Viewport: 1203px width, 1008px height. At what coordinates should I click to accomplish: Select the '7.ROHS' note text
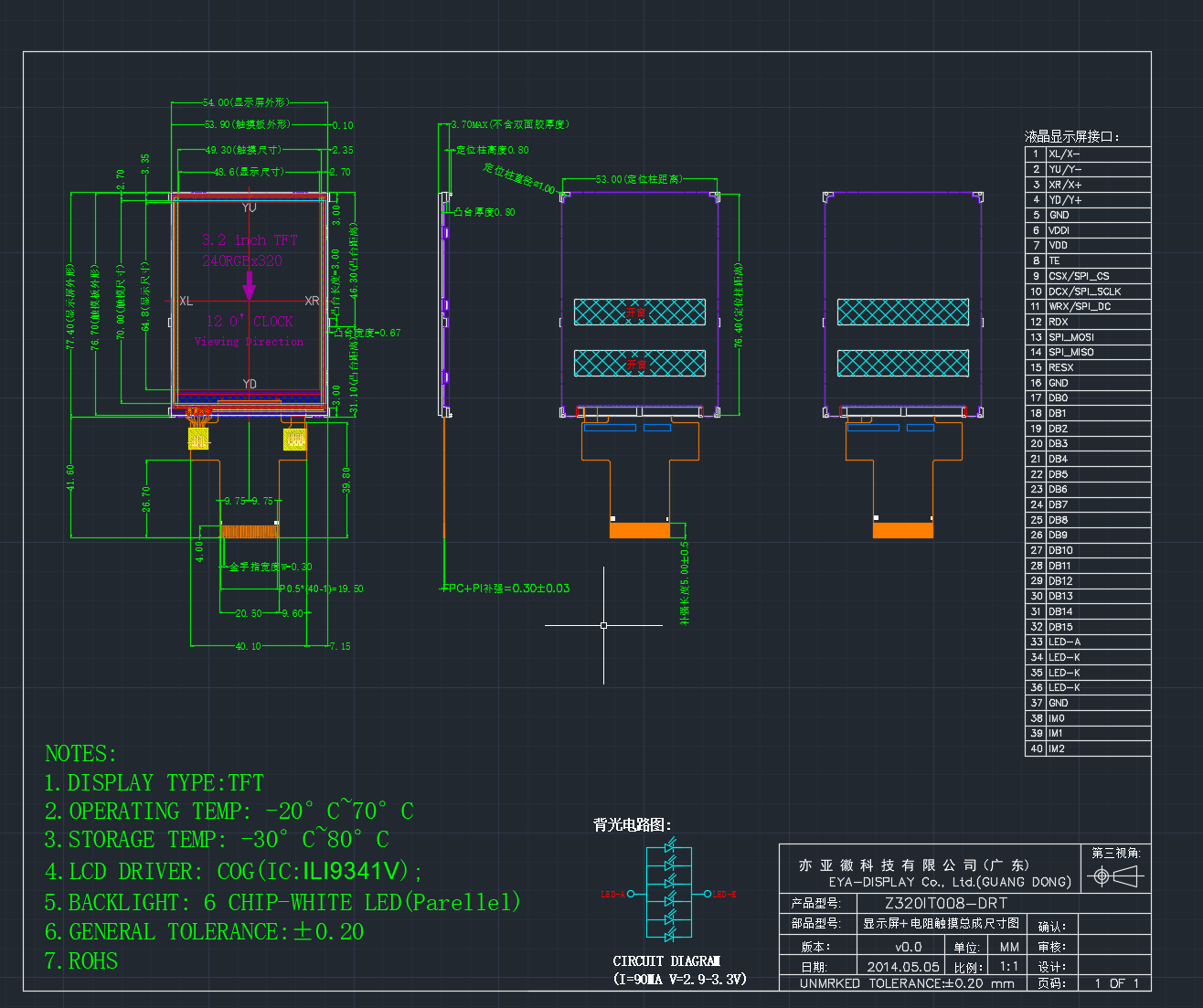tap(81, 961)
